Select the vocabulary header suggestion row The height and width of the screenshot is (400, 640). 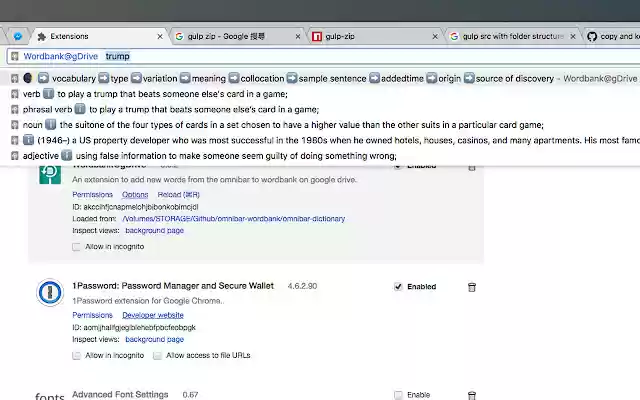click(320, 78)
